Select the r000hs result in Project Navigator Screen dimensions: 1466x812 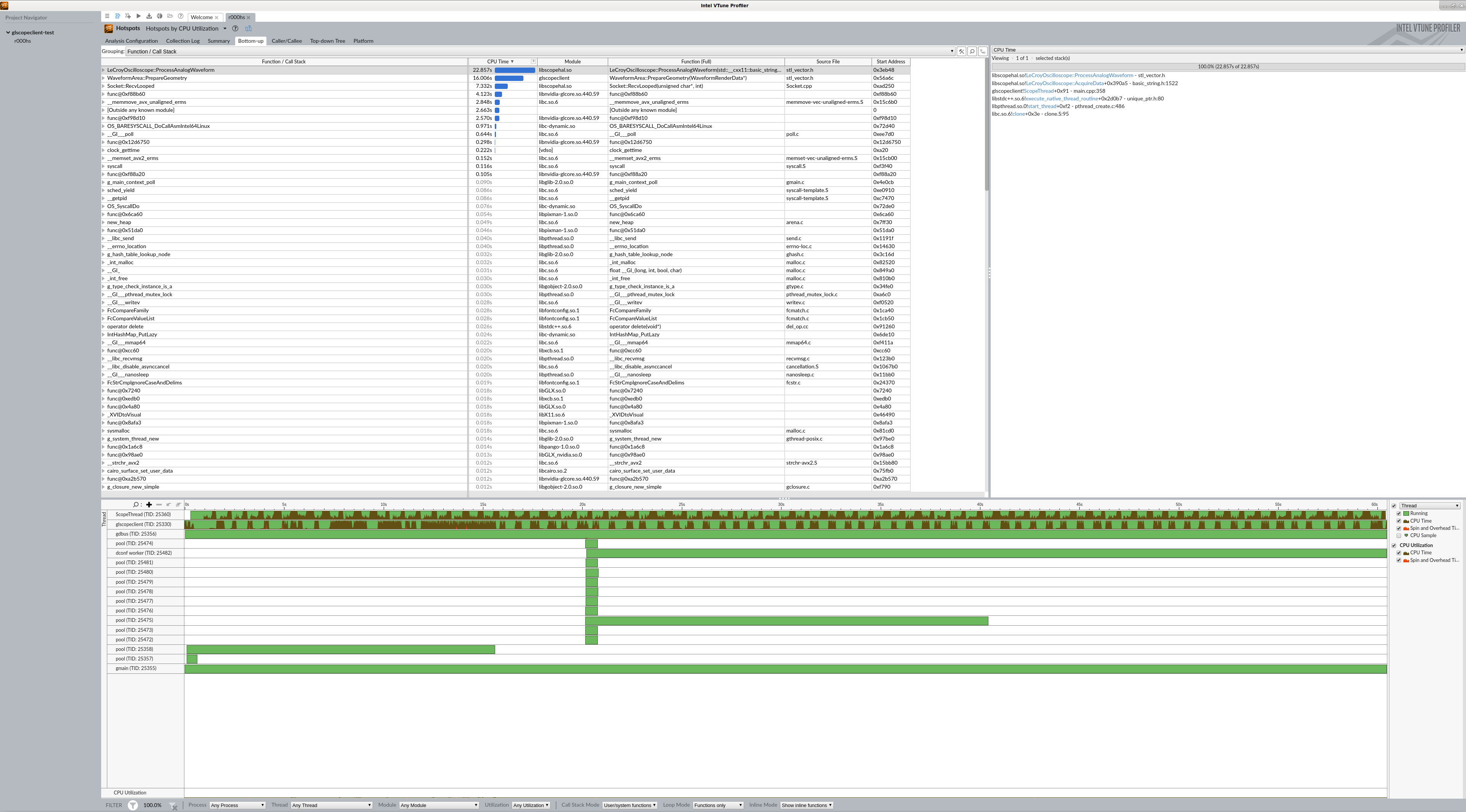point(23,42)
